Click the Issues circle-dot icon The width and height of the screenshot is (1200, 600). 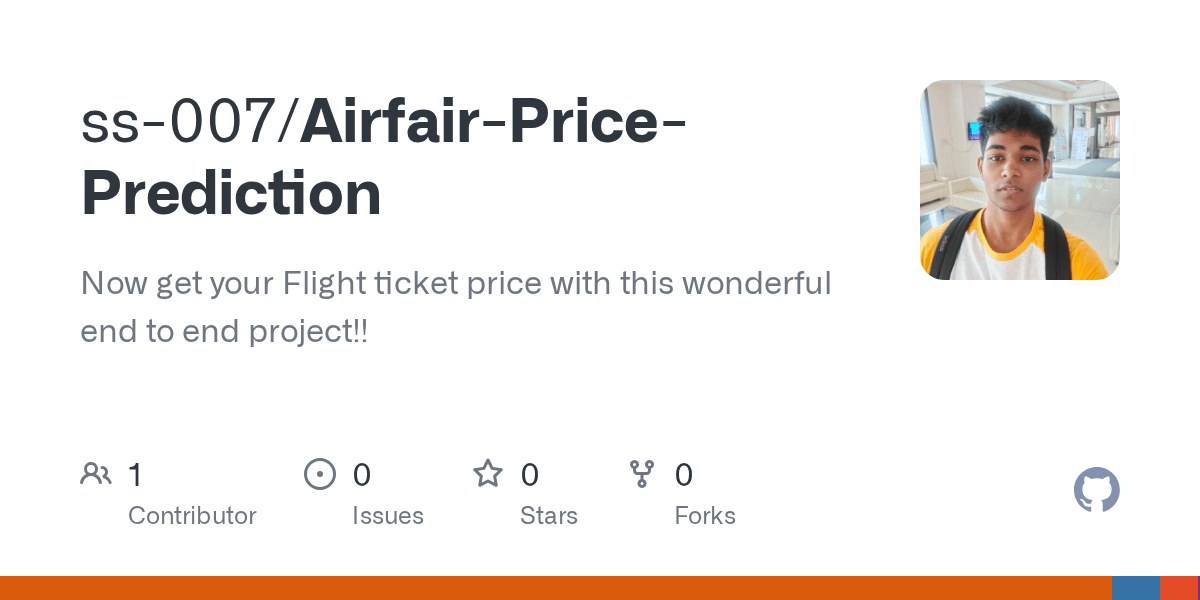[x=319, y=474]
